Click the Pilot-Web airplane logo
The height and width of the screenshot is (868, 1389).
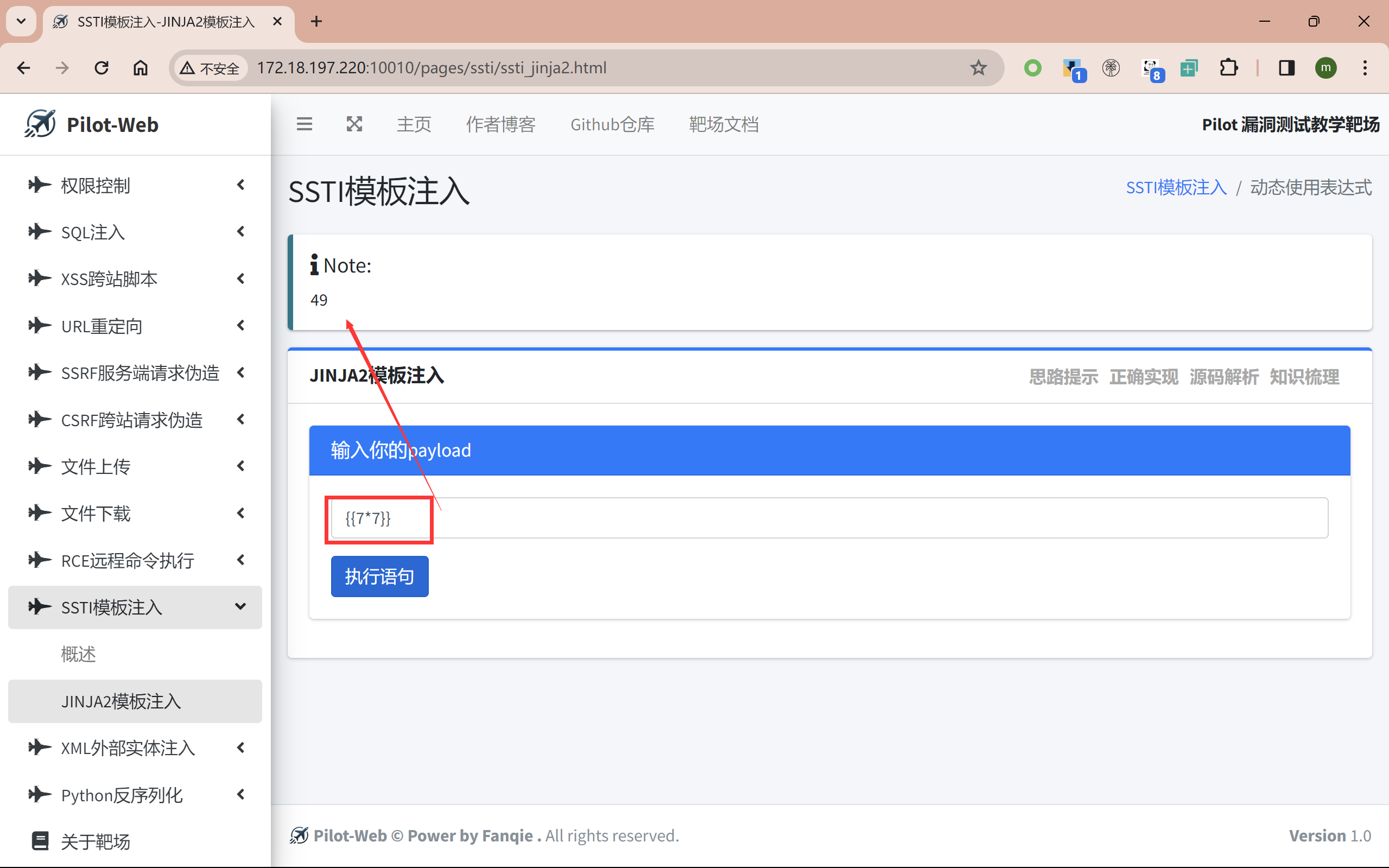pyautogui.click(x=40, y=124)
